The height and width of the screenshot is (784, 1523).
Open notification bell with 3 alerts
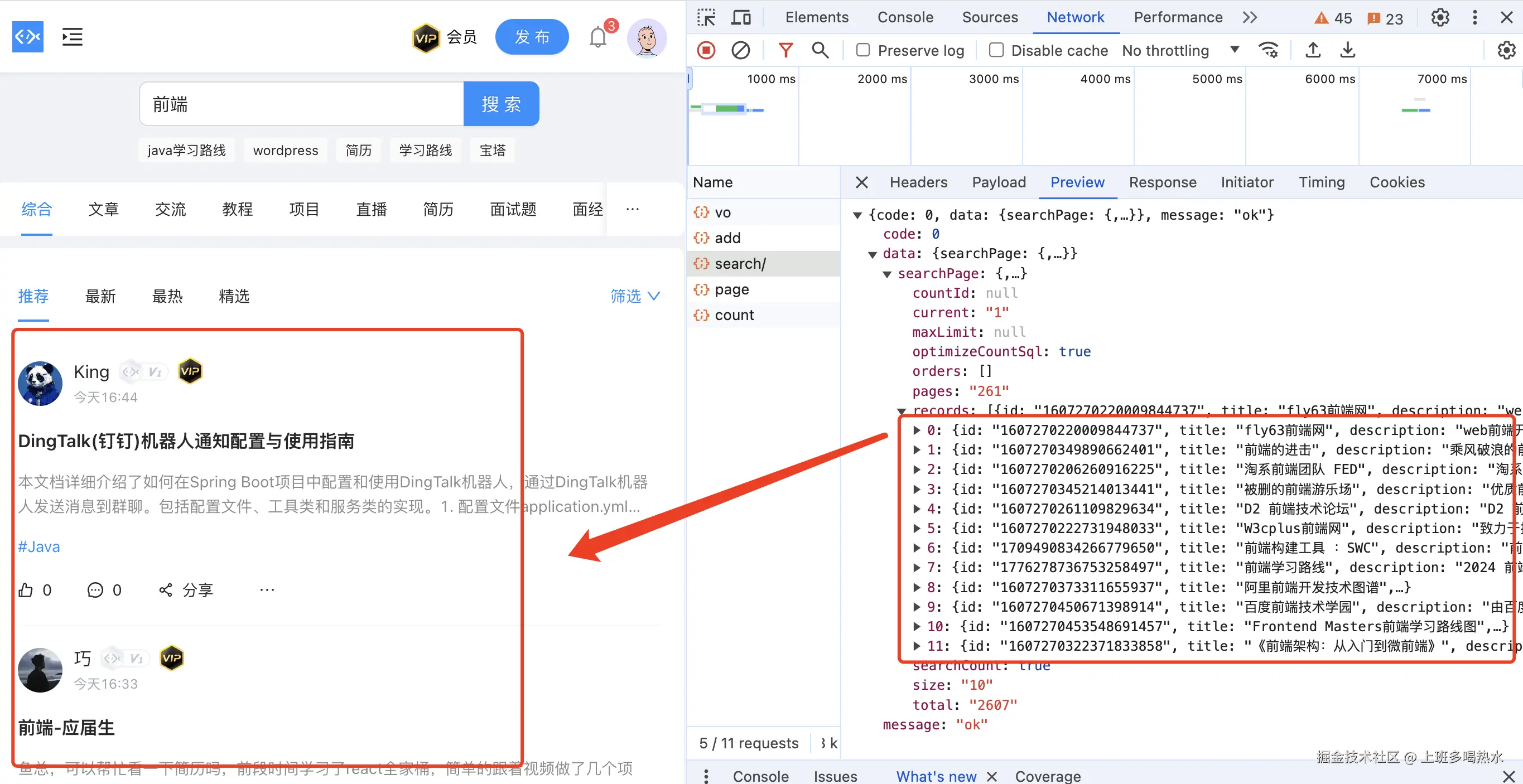coord(597,37)
